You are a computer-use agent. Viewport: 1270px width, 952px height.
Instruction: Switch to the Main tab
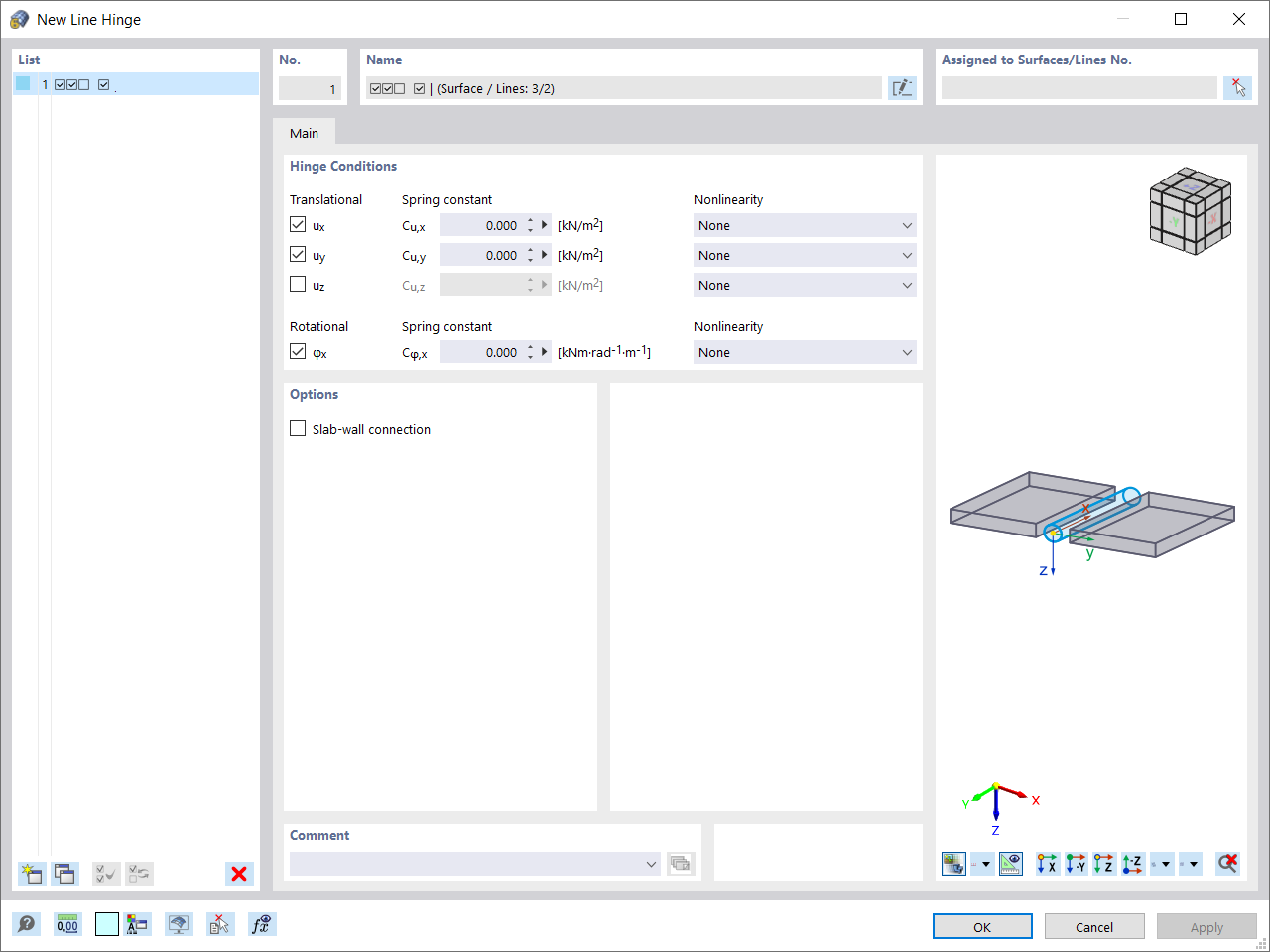[305, 133]
